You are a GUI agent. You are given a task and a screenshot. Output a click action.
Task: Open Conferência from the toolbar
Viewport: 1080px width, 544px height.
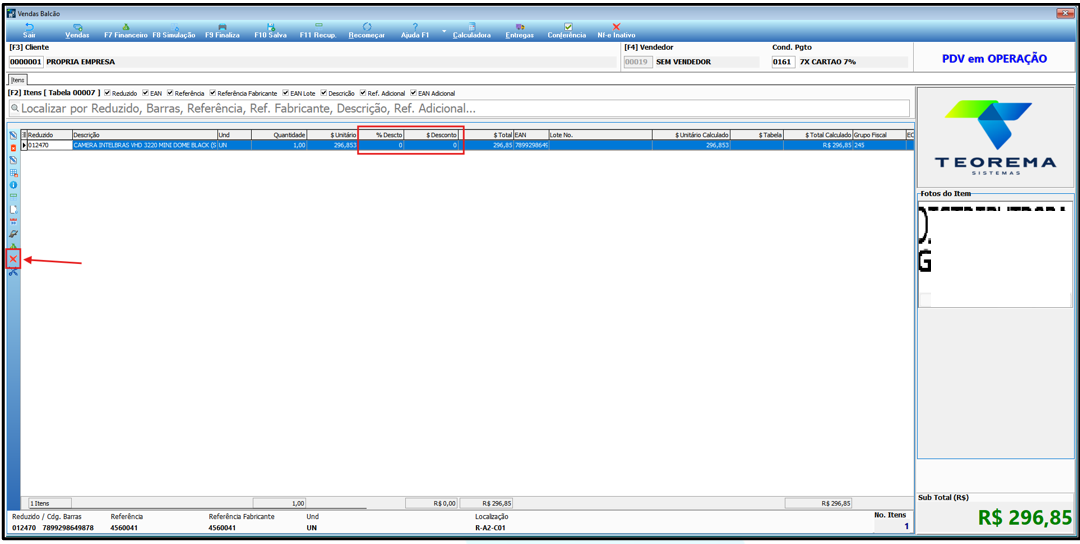pyautogui.click(x=567, y=30)
